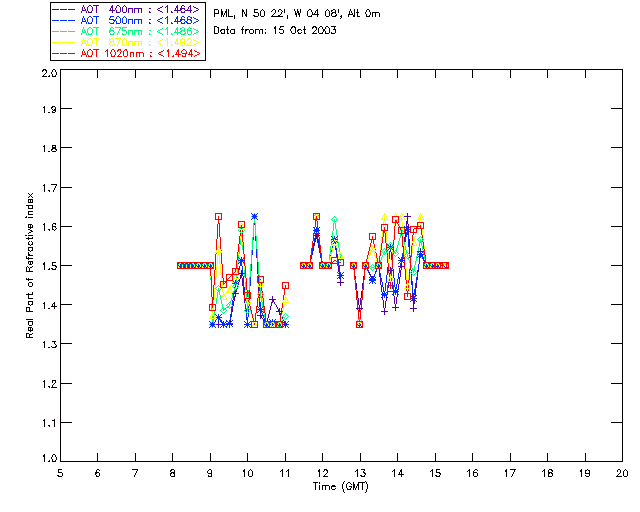Click the 7 x-axis tick label

pyautogui.click(x=135, y=473)
